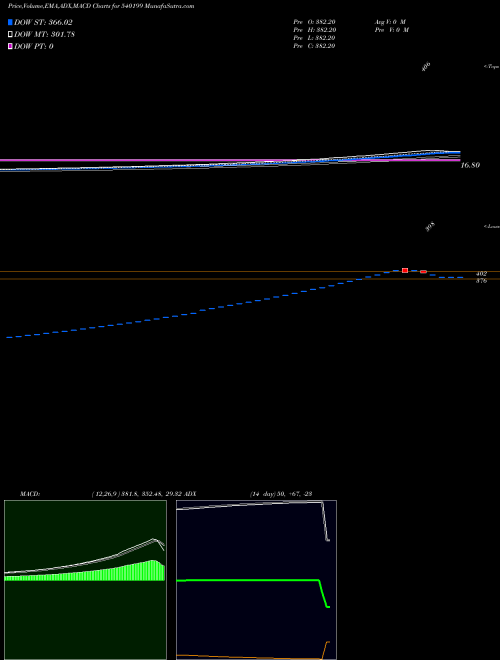
Task: Select the 'DOW ST: 366.02' legend text
Action: [x=43, y=22]
